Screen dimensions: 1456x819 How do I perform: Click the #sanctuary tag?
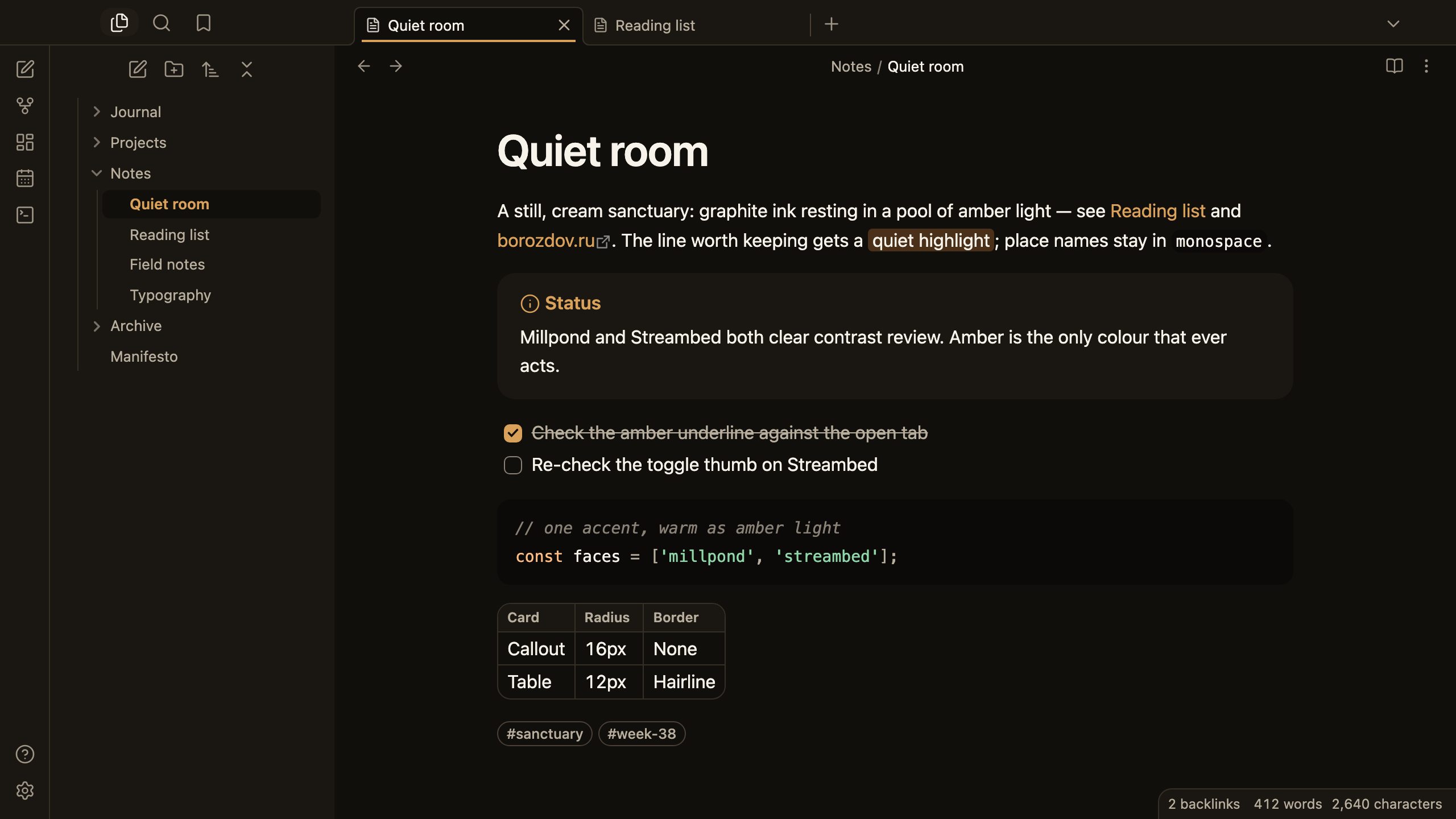545,734
